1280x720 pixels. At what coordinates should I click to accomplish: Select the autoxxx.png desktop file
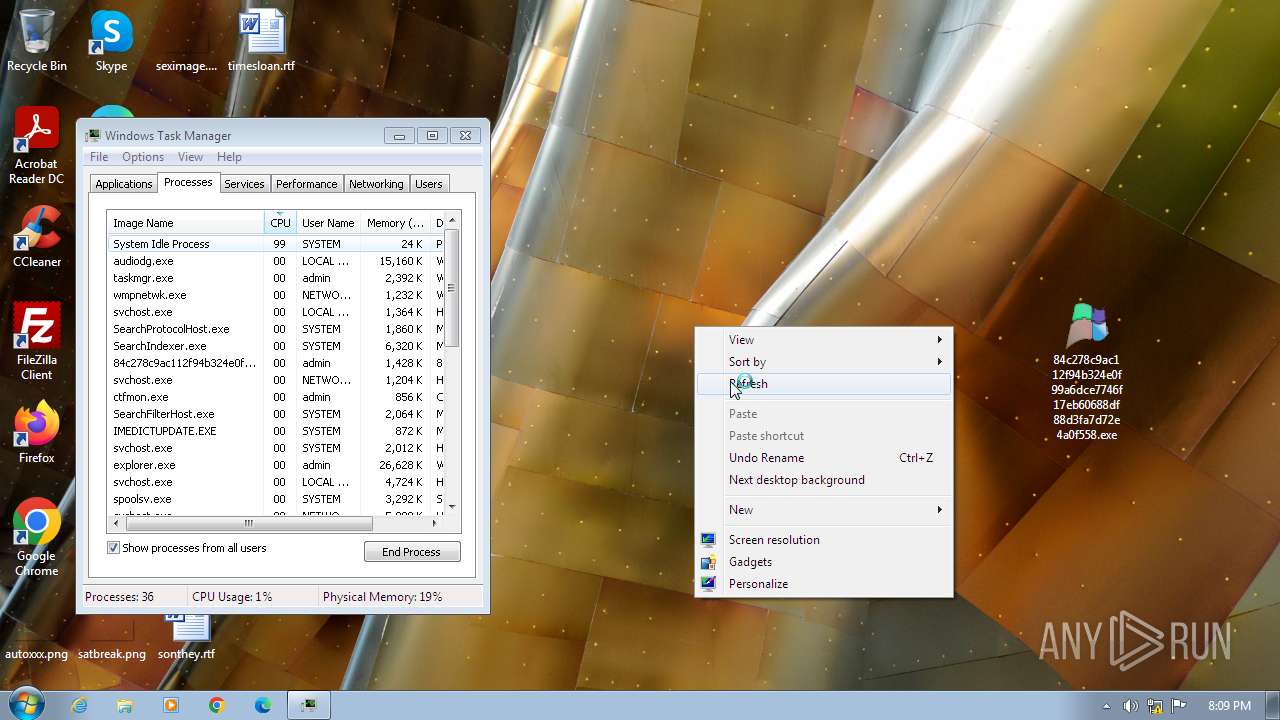coord(37,654)
